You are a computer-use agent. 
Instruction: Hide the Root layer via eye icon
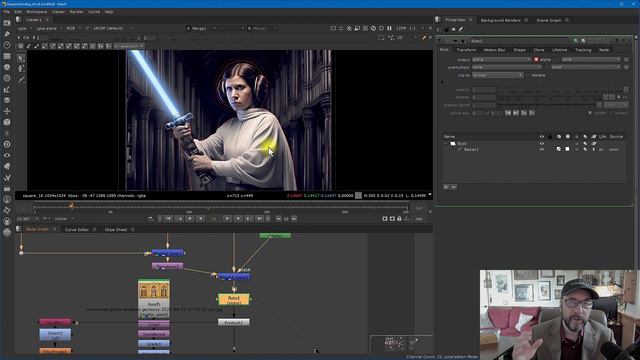tap(542, 144)
